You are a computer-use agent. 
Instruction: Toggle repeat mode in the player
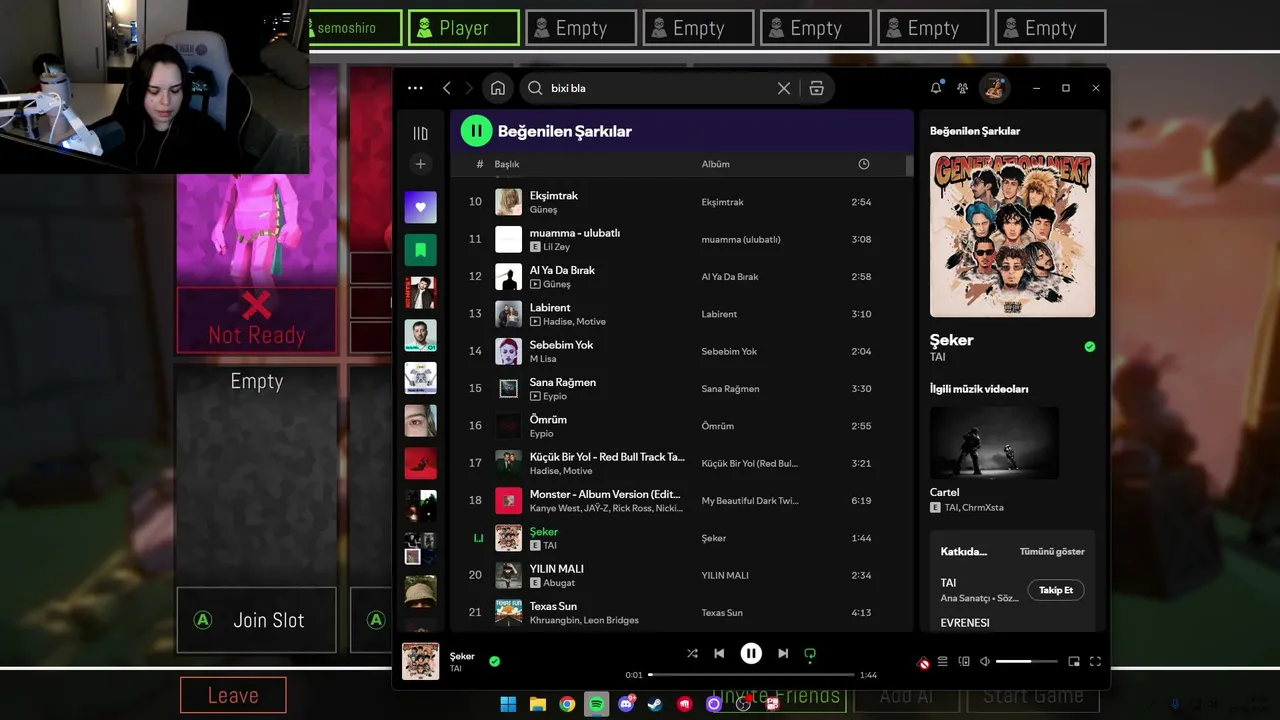tap(810, 654)
